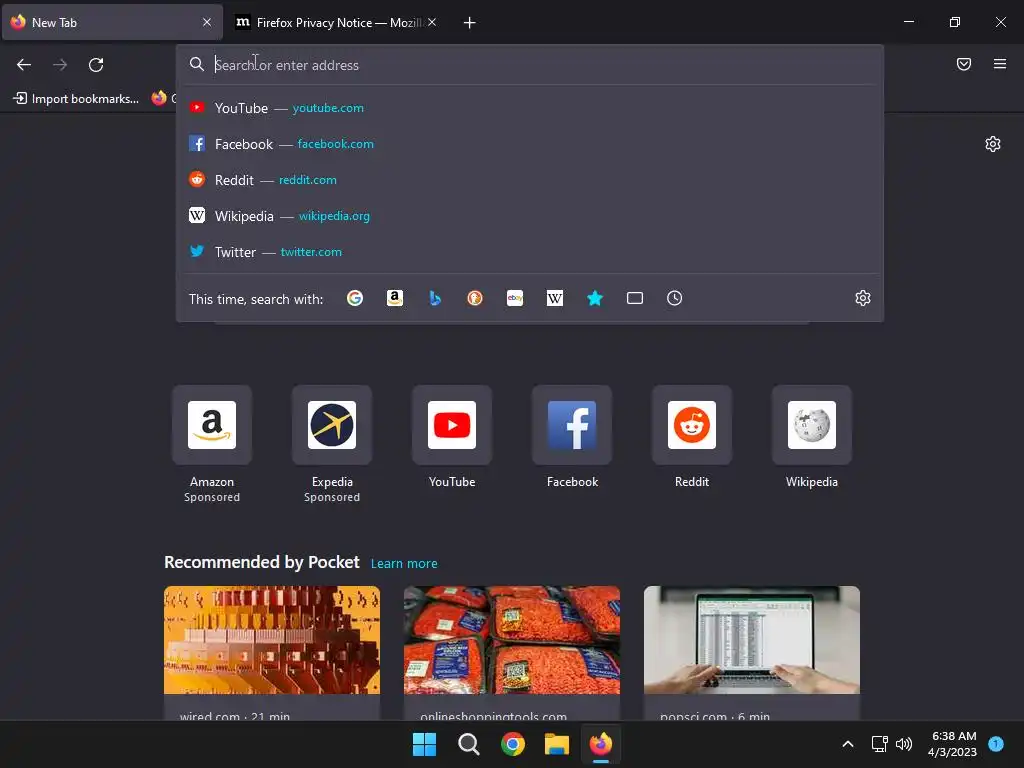The image size is (1024, 768).
Task: Reload the current page
Action: 96,65
